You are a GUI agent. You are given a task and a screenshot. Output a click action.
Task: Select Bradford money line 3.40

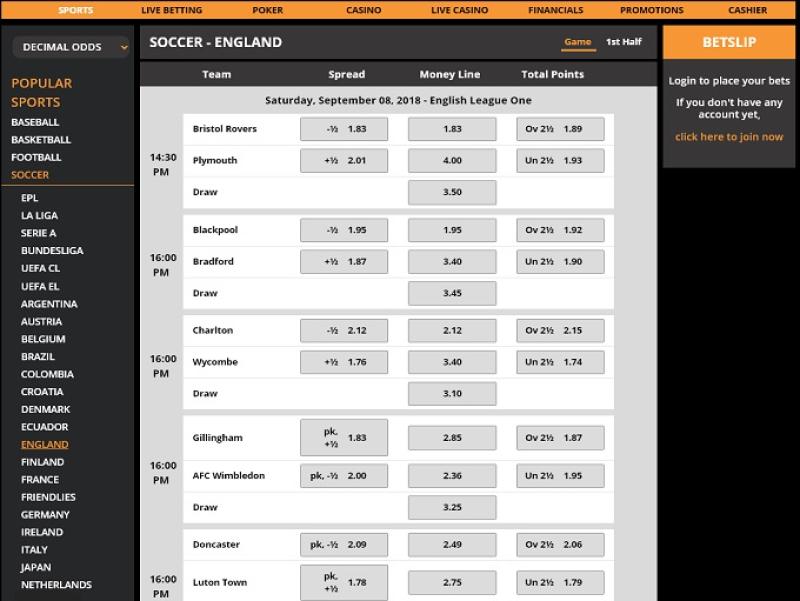pos(452,262)
